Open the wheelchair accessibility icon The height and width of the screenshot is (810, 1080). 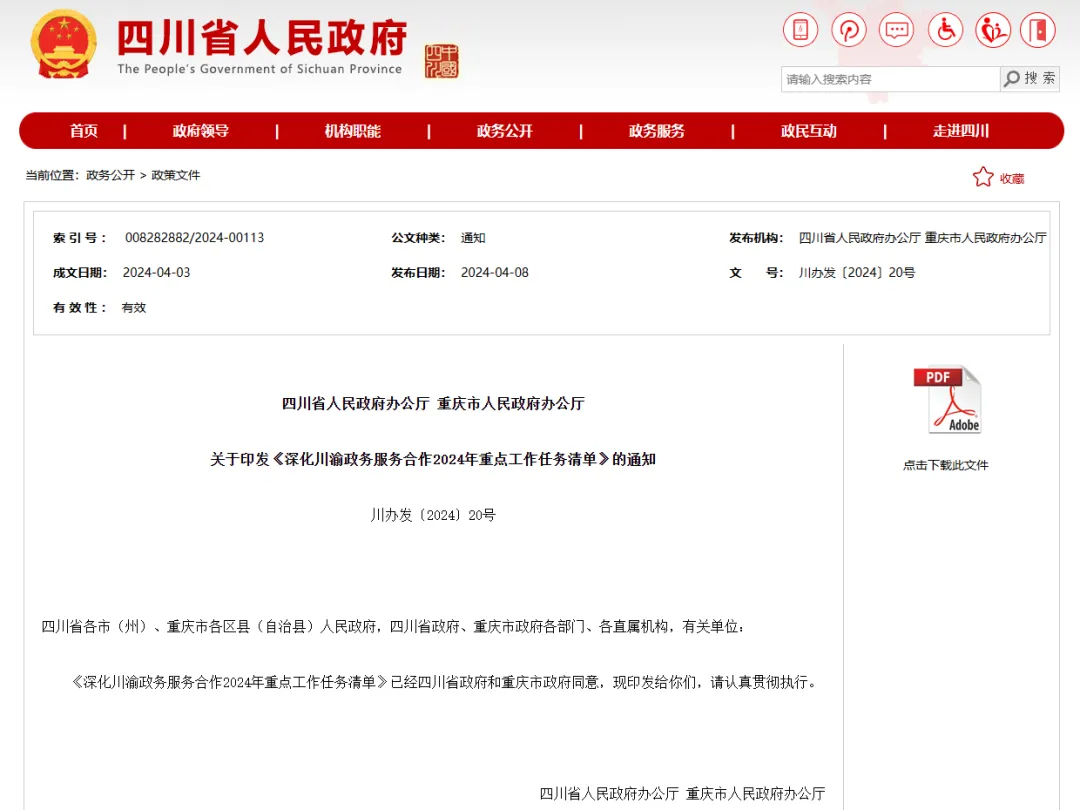(x=945, y=30)
